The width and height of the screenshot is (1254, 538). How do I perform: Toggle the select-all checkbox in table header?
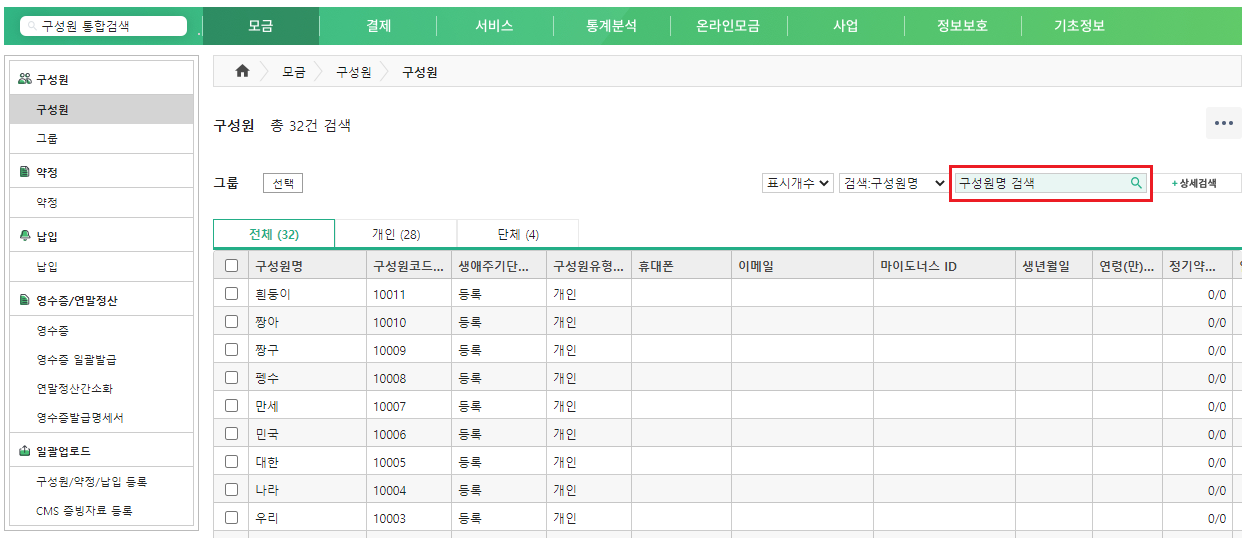[232, 266]
